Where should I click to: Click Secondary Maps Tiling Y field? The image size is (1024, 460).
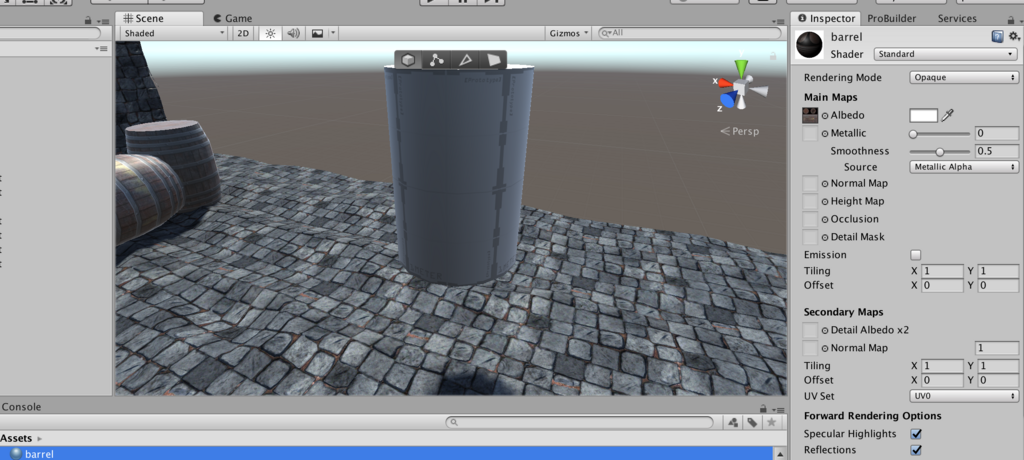[998, 366]
